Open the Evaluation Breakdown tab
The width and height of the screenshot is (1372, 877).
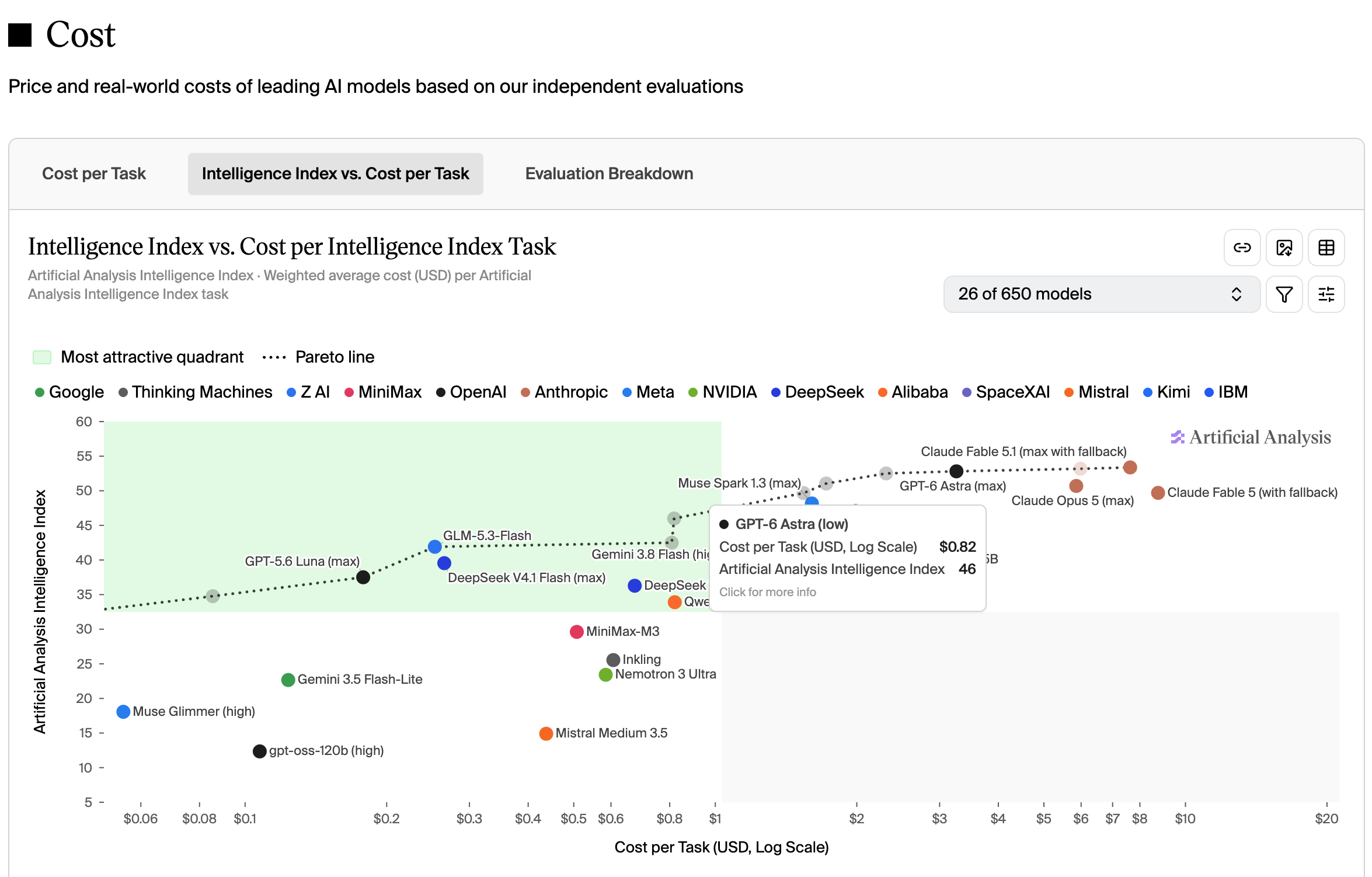click(x=609, y=174)
